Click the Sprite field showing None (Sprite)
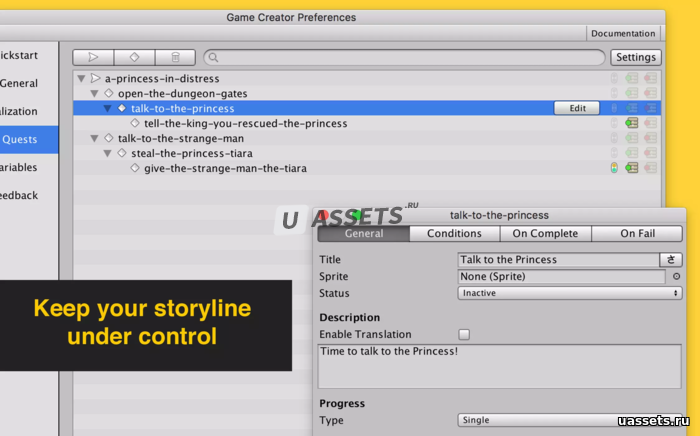This screenshot has width=700, height=436. (x=562, y=276)
